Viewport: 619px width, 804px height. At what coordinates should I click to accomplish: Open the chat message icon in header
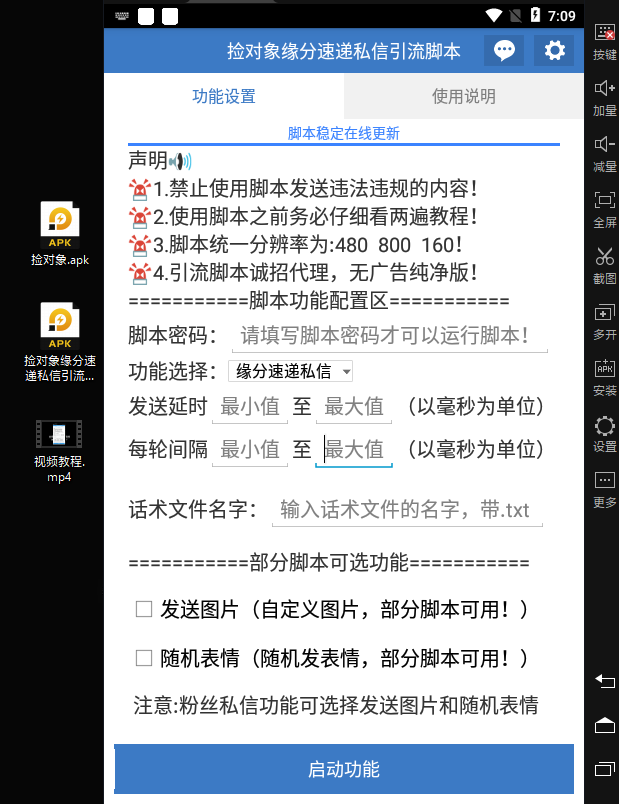[x=504, y=51]
